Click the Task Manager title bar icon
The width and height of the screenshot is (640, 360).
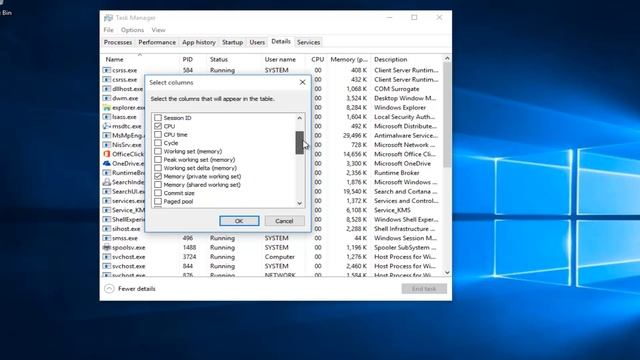coord(108,18)
